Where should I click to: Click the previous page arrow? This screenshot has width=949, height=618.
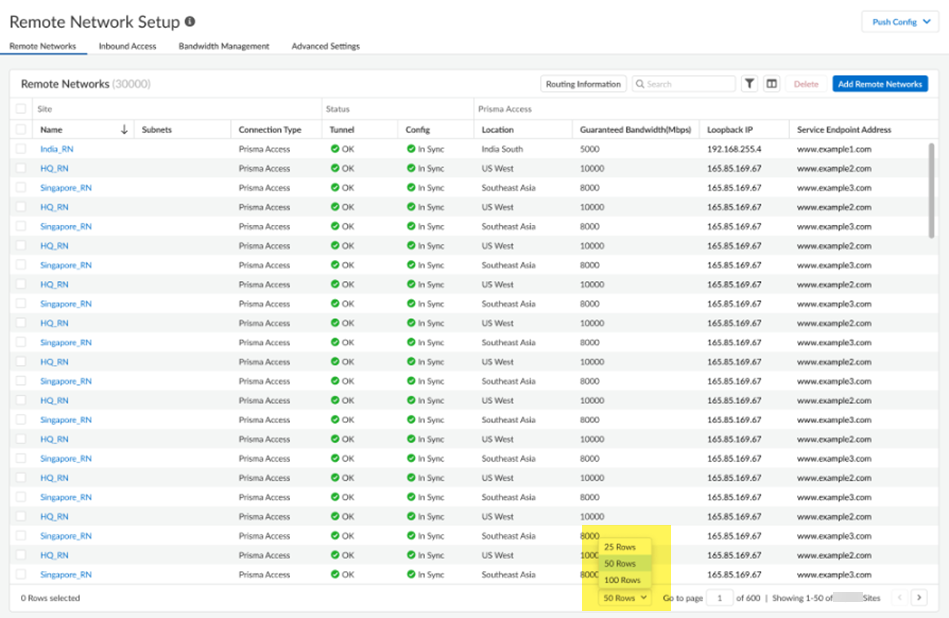[x=898, y=597]
